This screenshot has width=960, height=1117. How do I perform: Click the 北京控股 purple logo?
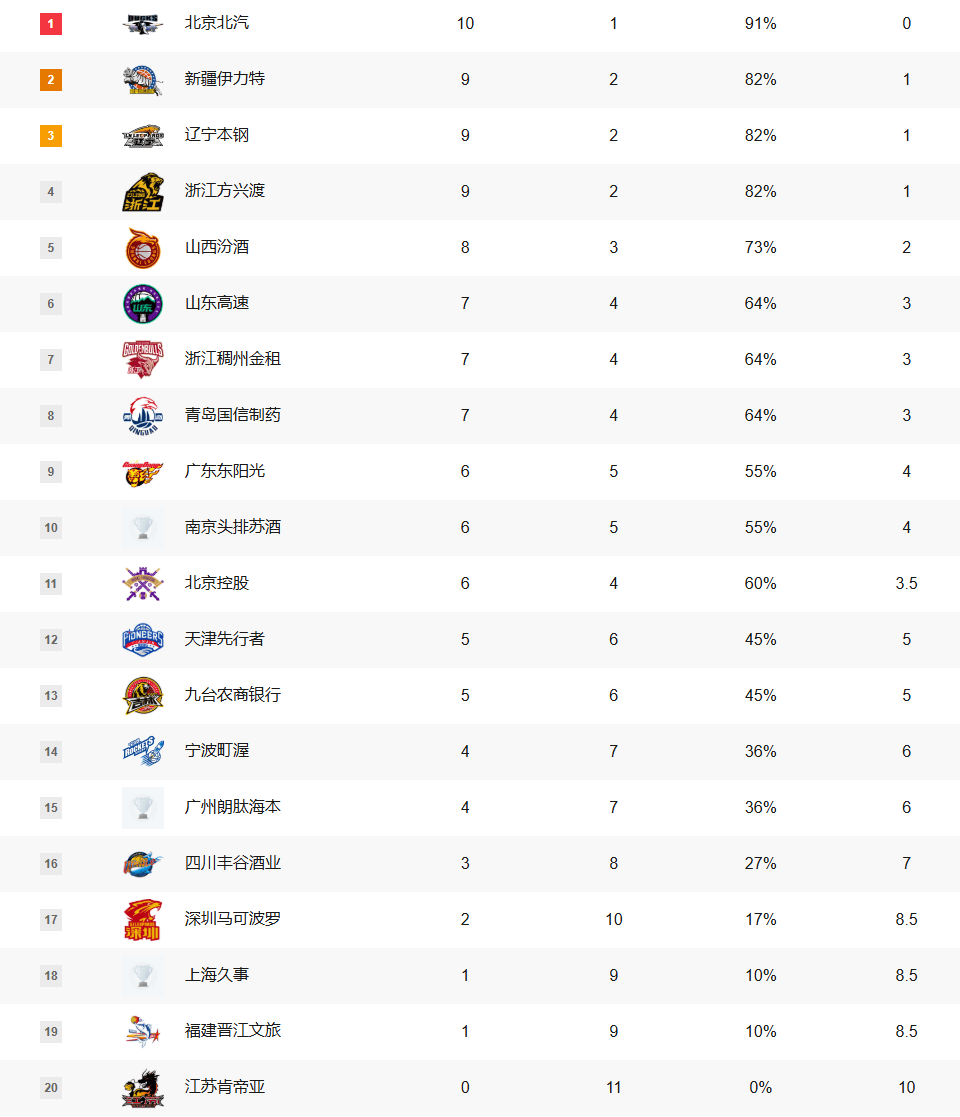(x=143, y=584)
